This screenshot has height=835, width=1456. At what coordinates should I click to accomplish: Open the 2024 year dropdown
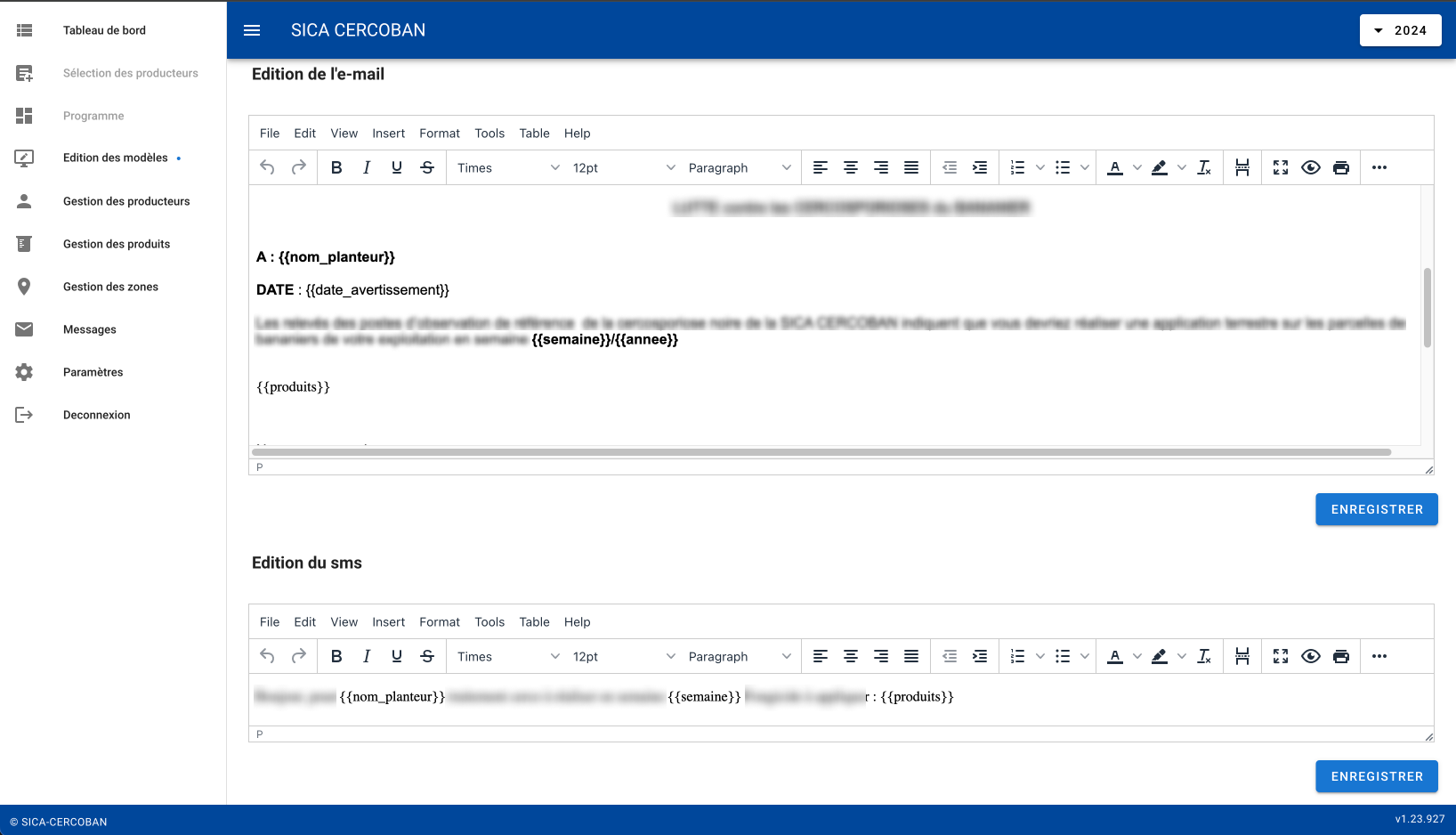[1400, 30]
